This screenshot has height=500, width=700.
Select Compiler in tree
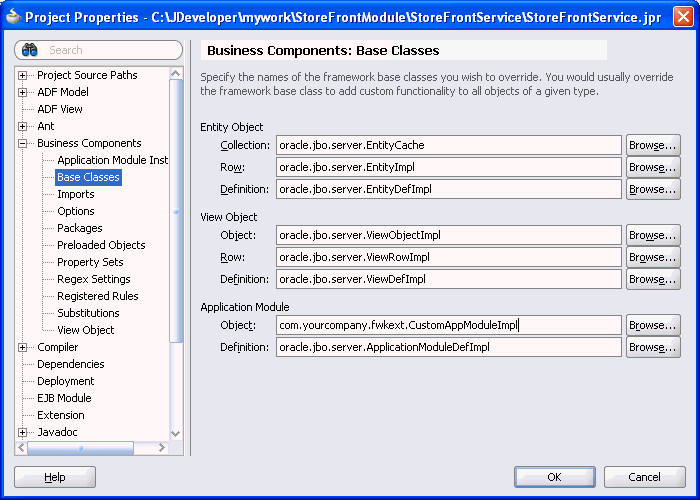pyautogui.click(x=58, y=347)
